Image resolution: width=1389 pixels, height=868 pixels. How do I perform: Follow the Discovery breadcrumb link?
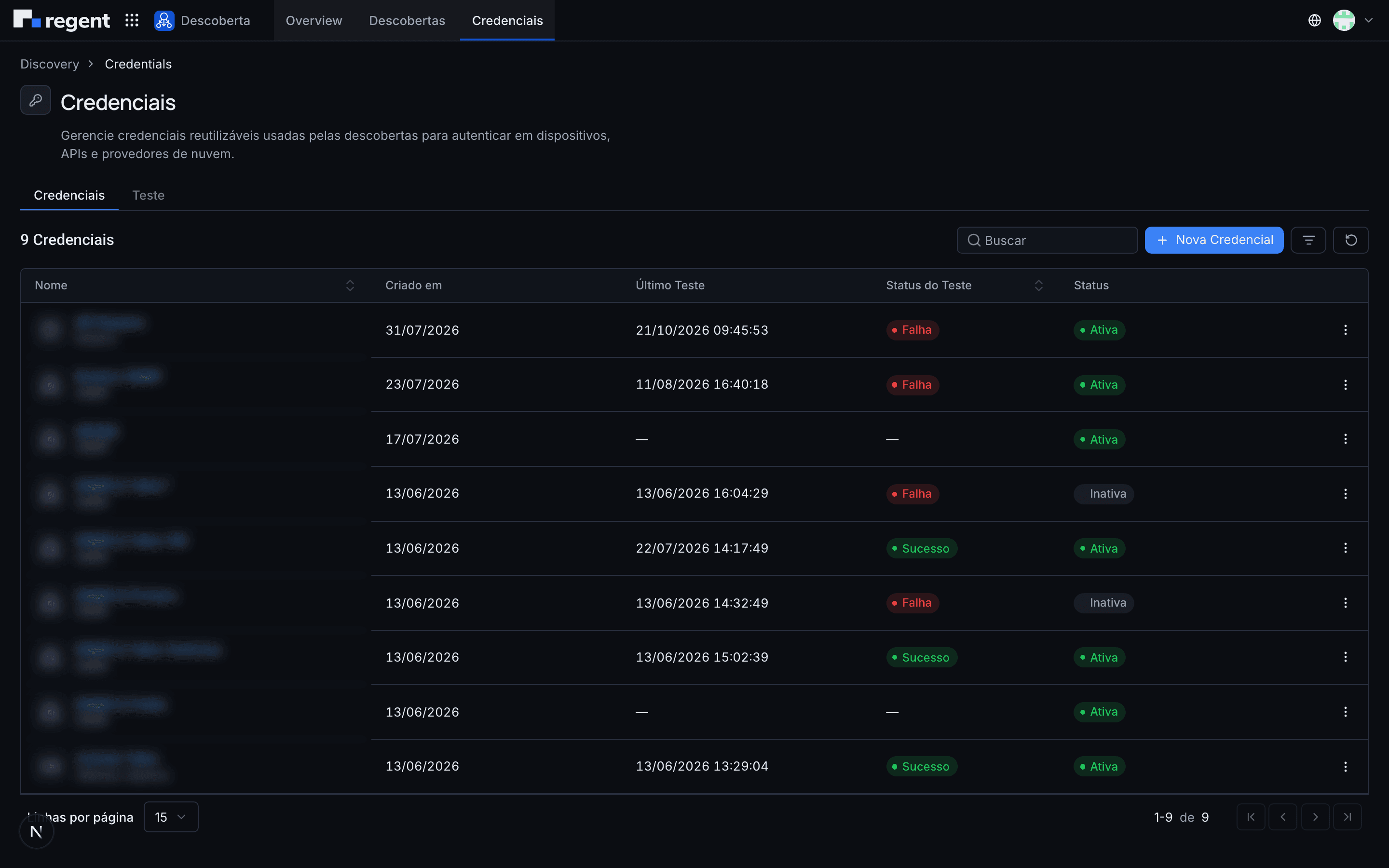coord(50,64)
